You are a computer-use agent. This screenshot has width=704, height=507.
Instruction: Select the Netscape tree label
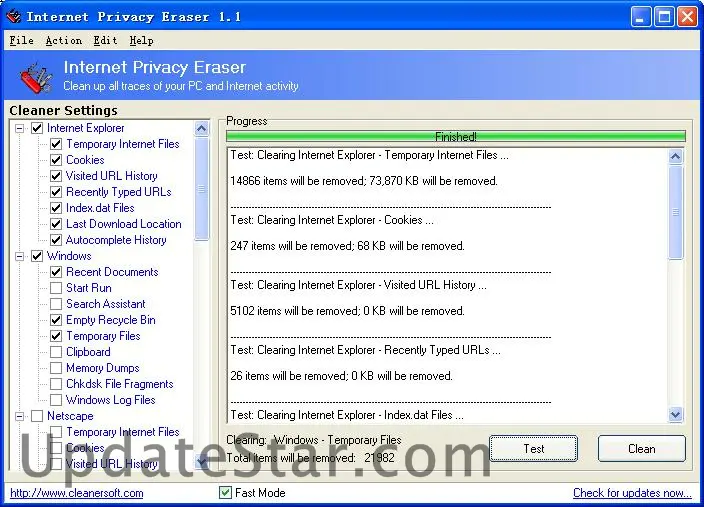click(70, 416)
